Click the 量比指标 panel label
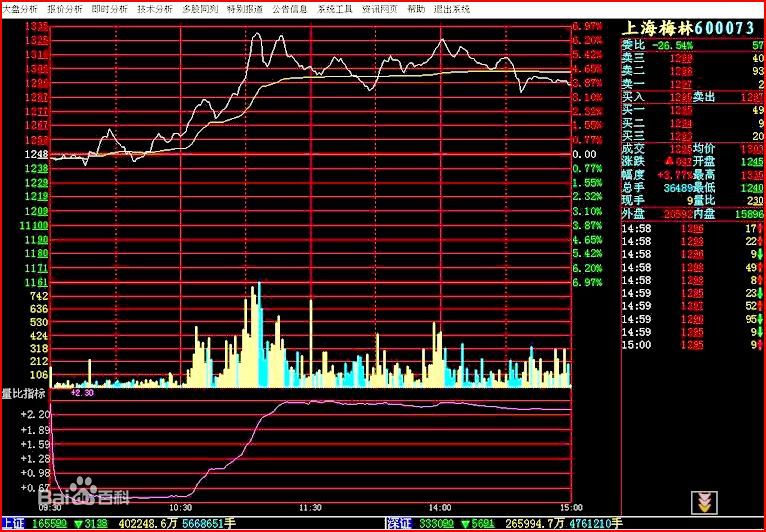The image size is (766, 532). (23, 394)
